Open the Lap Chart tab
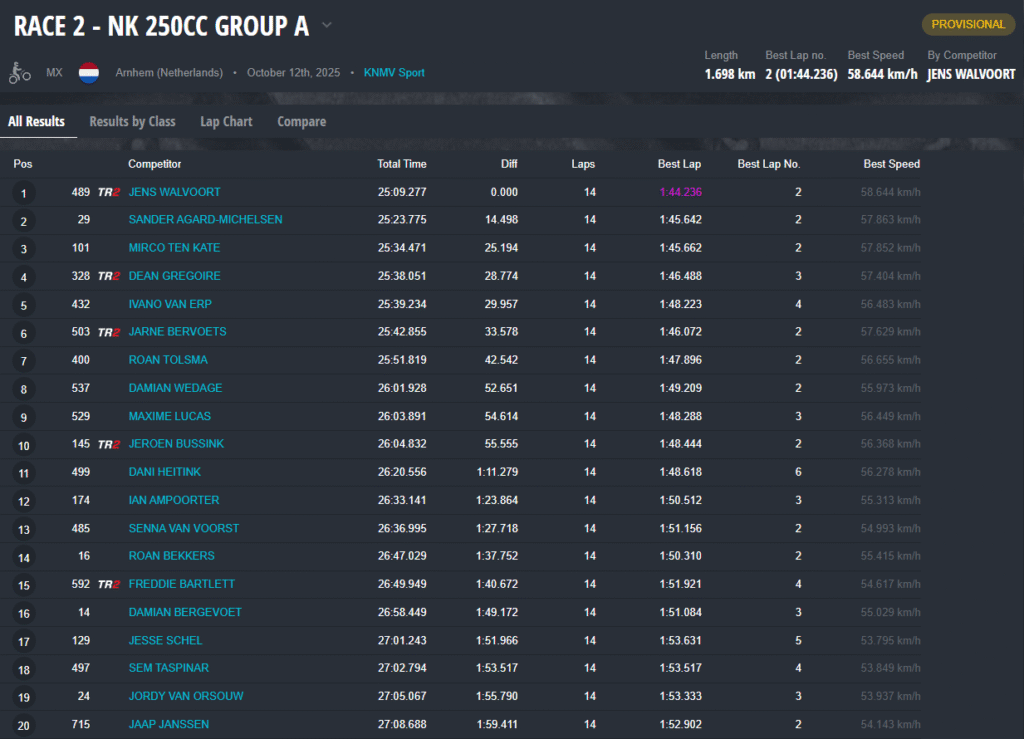 click(226, 122)
